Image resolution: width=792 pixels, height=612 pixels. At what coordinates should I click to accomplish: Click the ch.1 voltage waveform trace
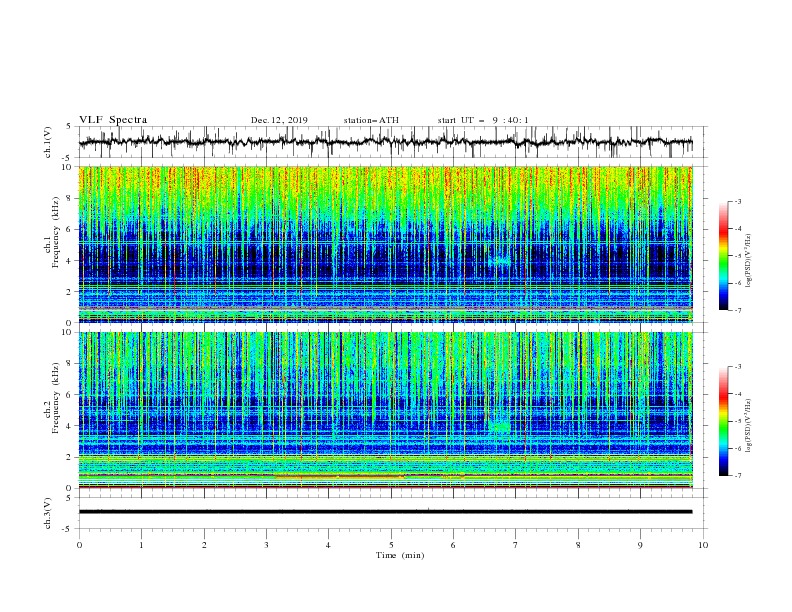click(x=385, y=142)
